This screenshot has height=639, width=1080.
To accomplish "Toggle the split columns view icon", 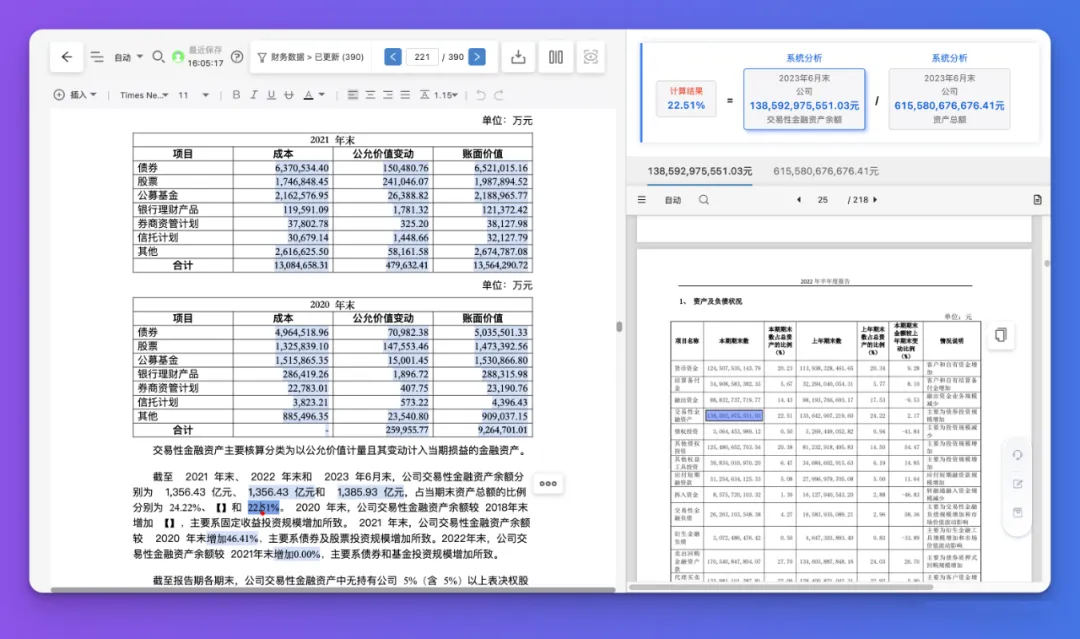I will [x=556, y=57].
